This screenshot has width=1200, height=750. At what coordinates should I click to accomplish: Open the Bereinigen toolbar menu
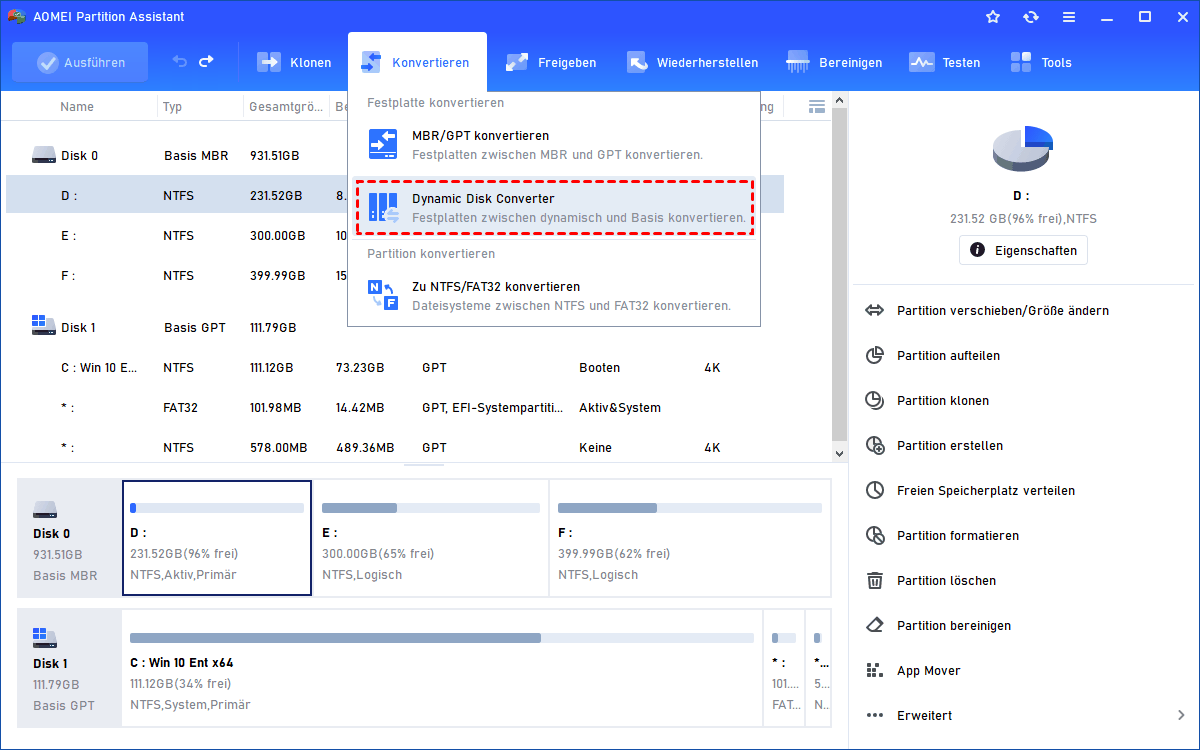[x=834, y=62]
